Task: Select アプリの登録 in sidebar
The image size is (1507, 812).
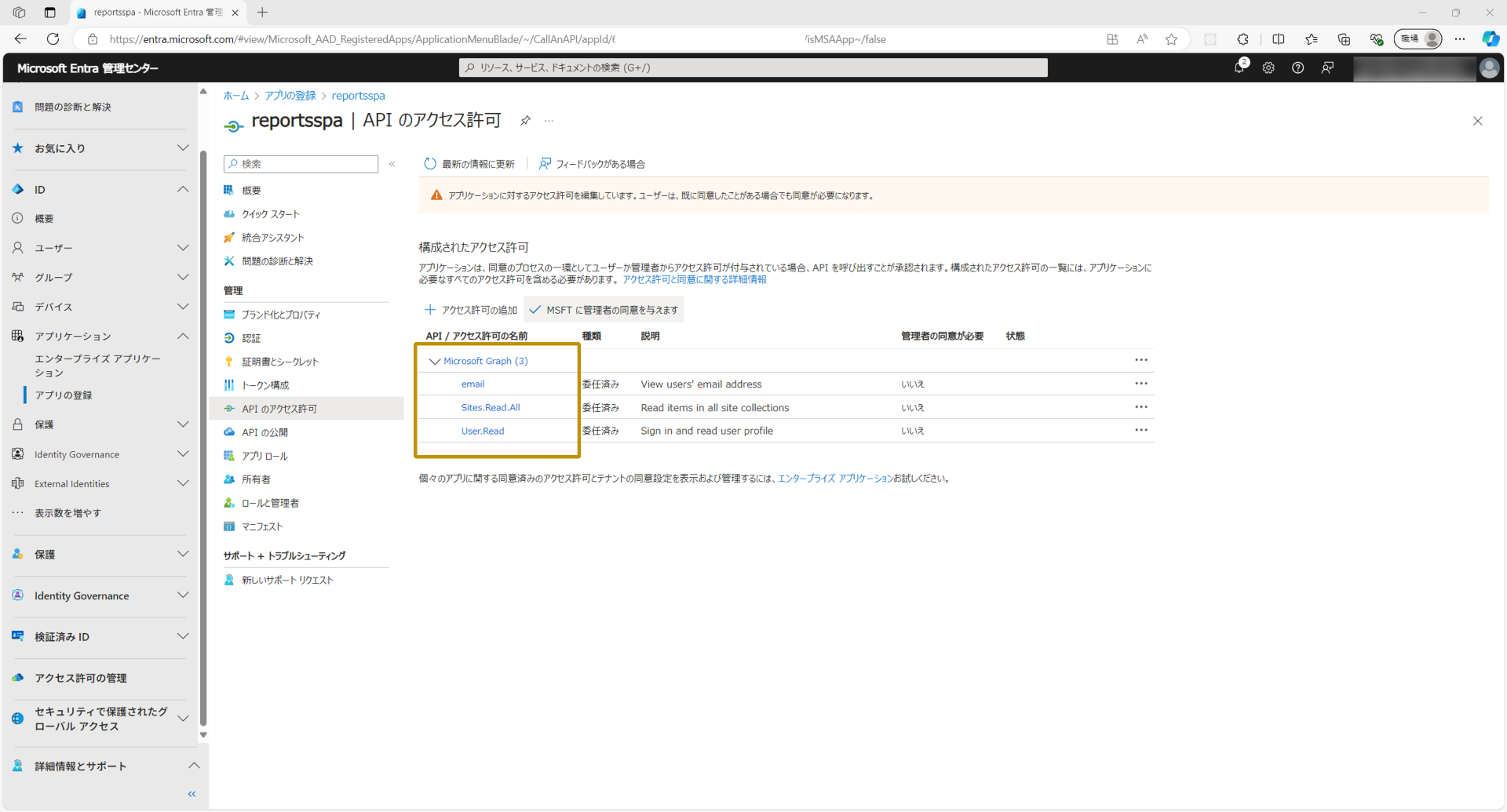Action: [63, 395]
